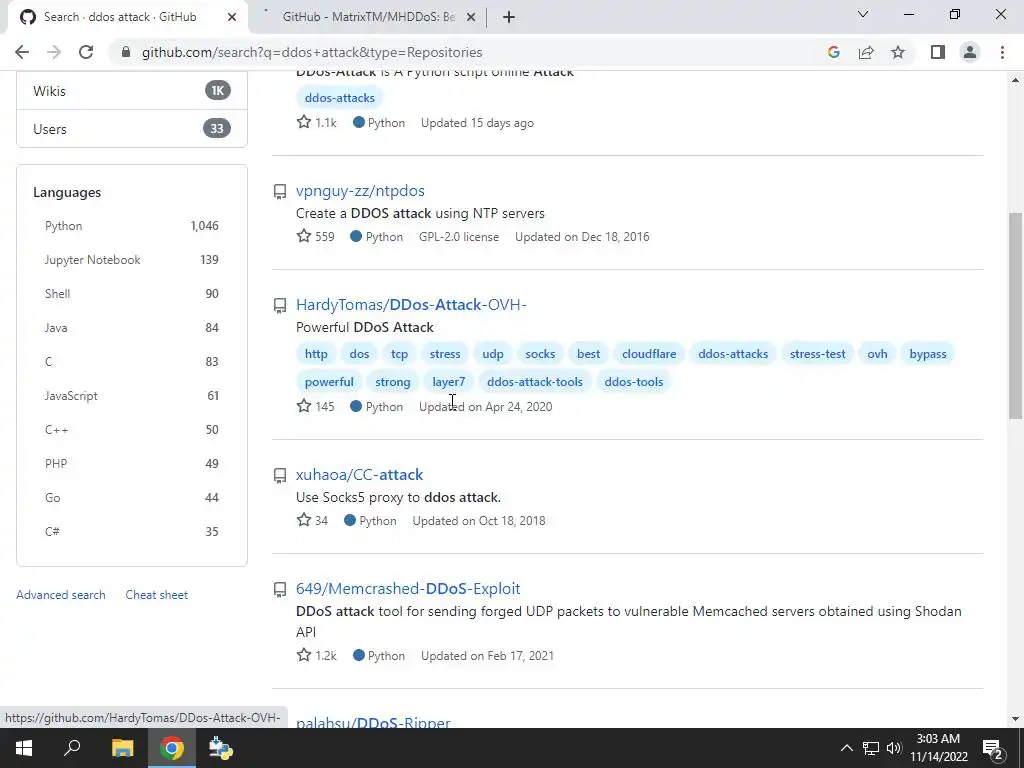Screen dimensions: 1024x768
Task: Click the 1.2k stars icon for Memcrashed
Action: pyautogui.click(x=304, y=654)
